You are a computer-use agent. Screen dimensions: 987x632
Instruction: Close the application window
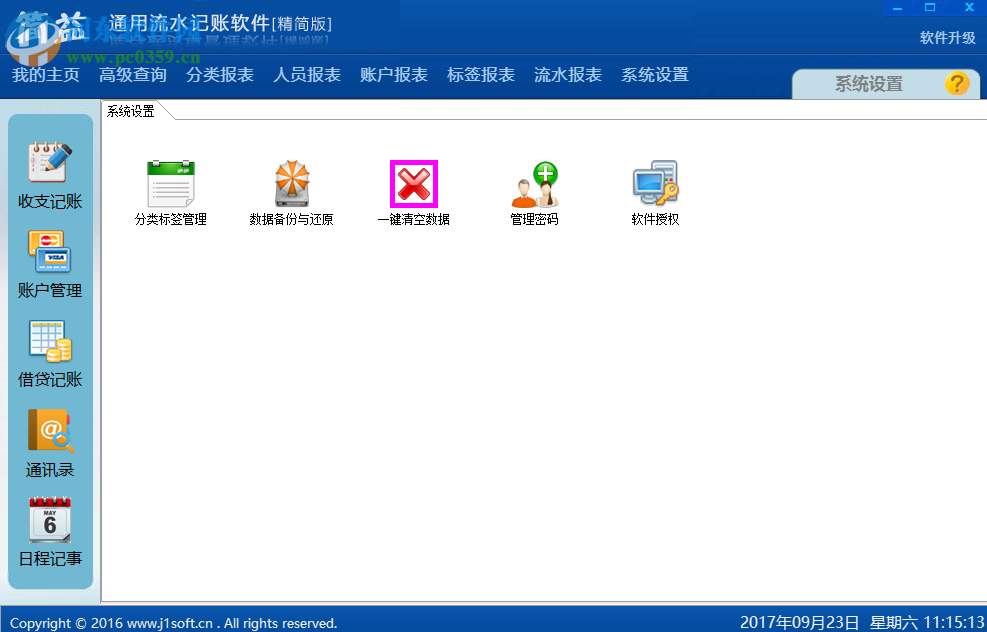[x=969, y=8]
